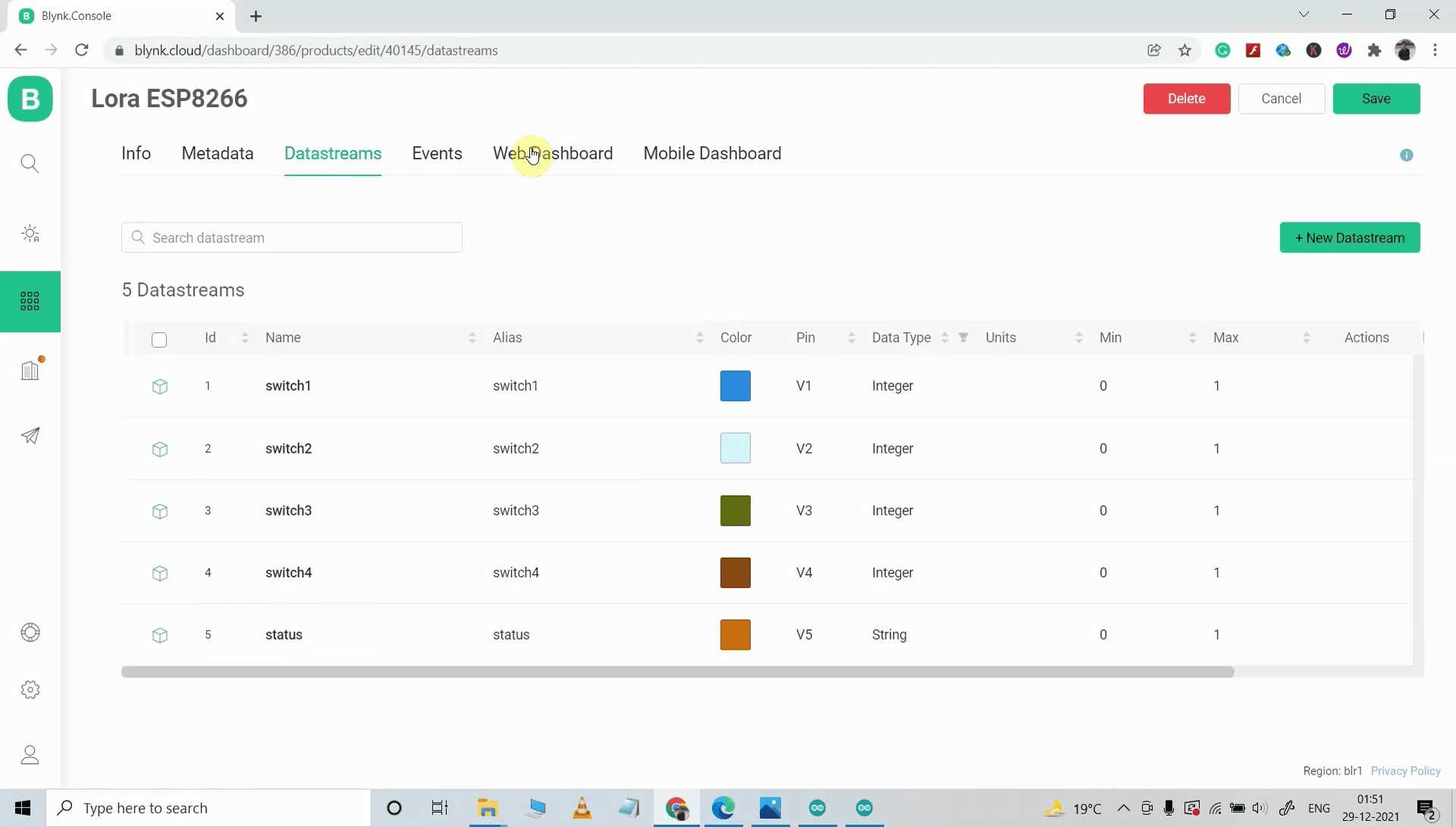1456x827 pixels.
Task: Select the Devices grid icon in sidebar
Action: (x=30, y=301)
